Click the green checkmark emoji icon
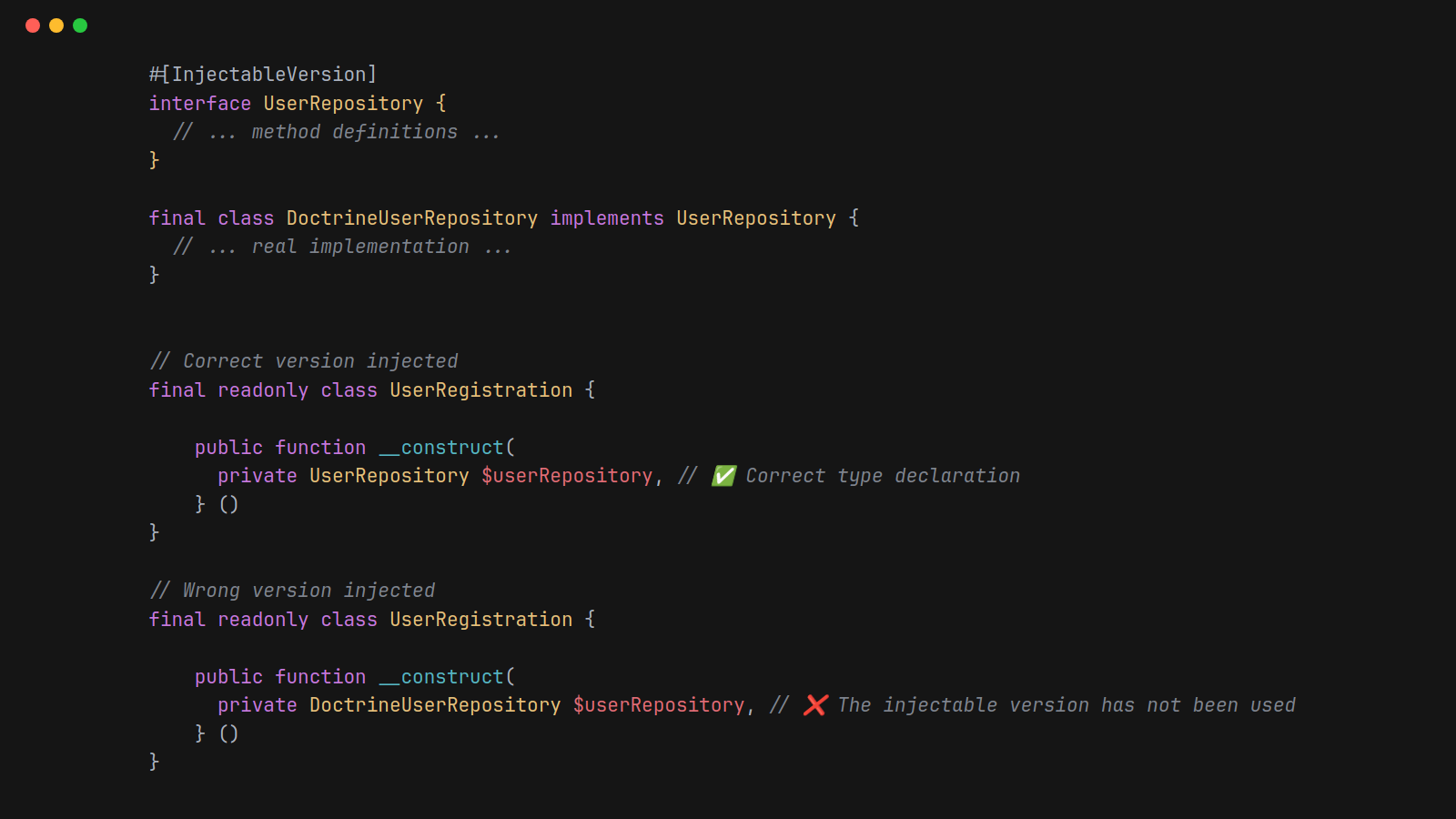The height and width of the screenshot is (819, 1456). [x=723, y=475]
